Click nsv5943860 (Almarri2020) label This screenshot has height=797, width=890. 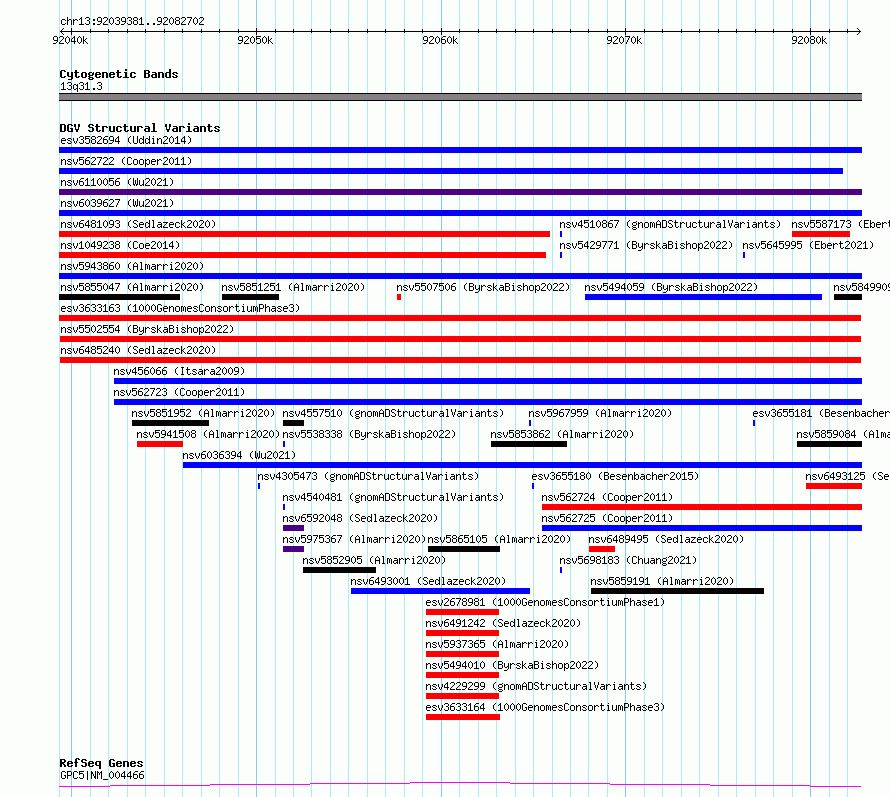(x=132, y=266)
